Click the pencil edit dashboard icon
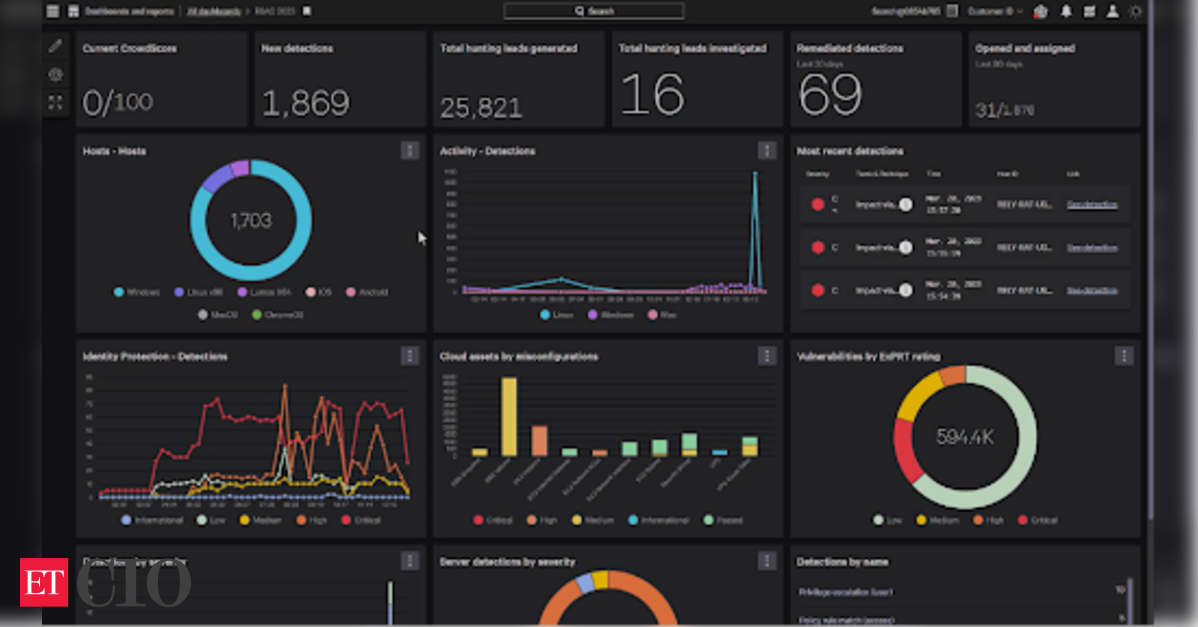Image resolution: width=1198 pixels, height=627 pixels. (55, 46)
